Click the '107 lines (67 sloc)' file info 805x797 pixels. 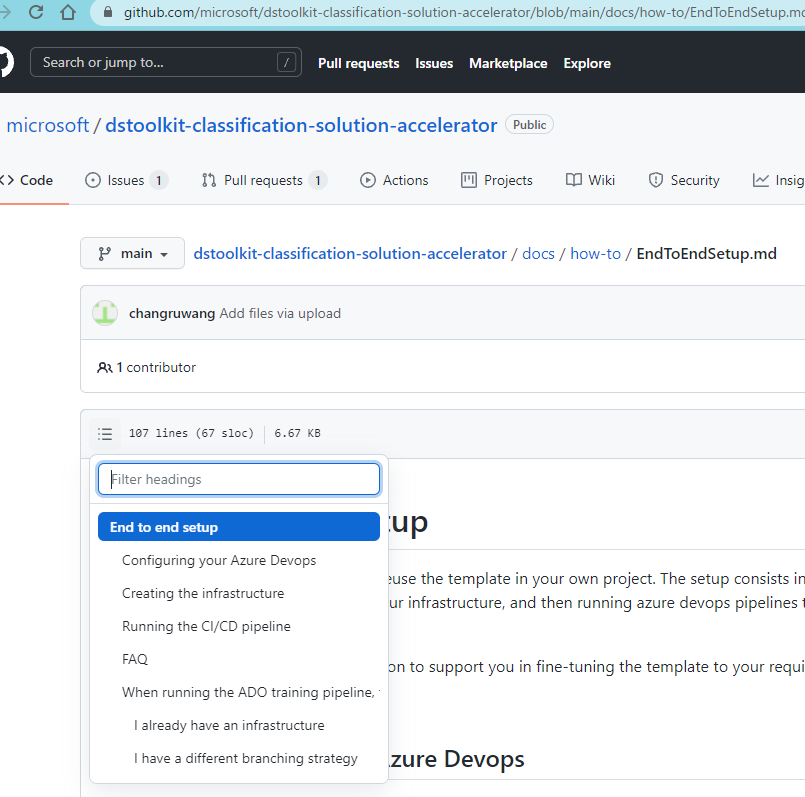(191, 433)
